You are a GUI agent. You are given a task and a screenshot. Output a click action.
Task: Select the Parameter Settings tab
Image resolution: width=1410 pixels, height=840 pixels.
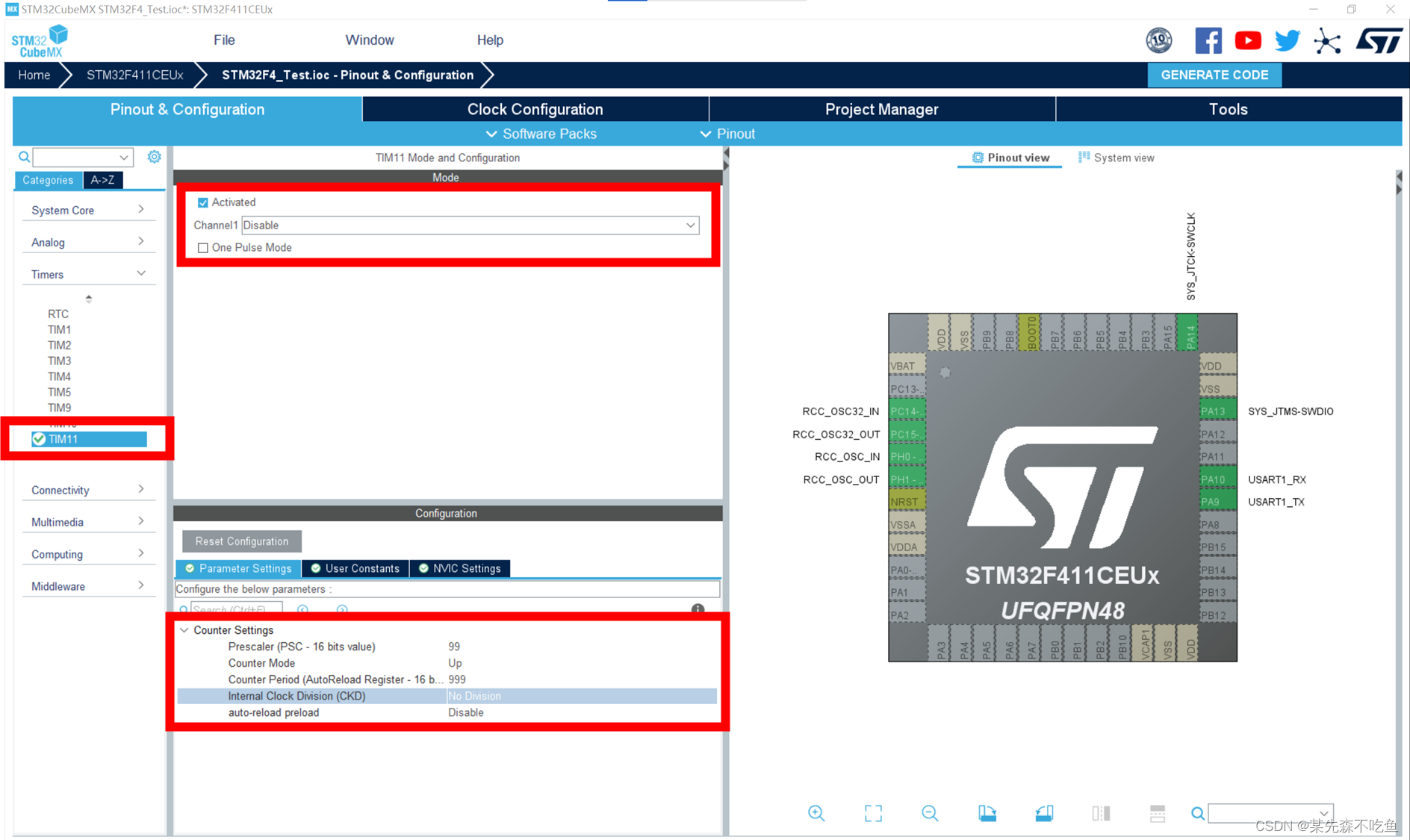(238, 568)
